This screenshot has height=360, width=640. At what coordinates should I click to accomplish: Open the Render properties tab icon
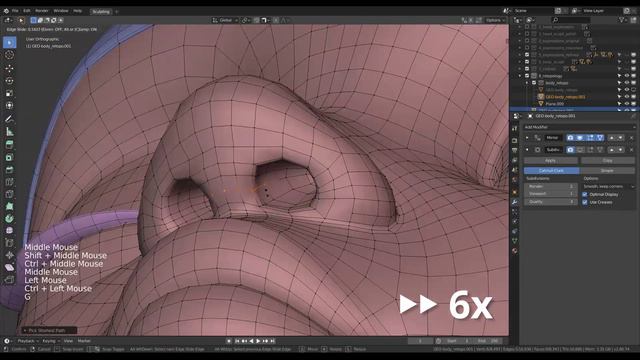pyautogui.click(x=515, y=140)
